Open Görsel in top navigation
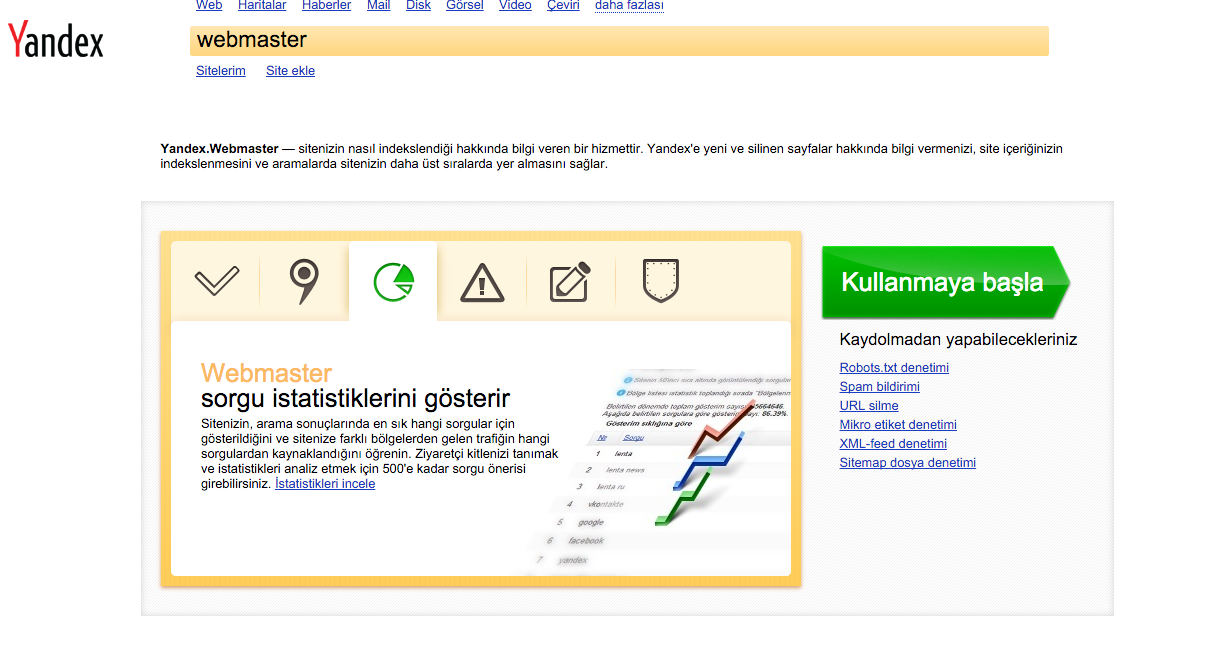Image resolution: width=1208 pixels, height=649 pixels. click(465, 6)
